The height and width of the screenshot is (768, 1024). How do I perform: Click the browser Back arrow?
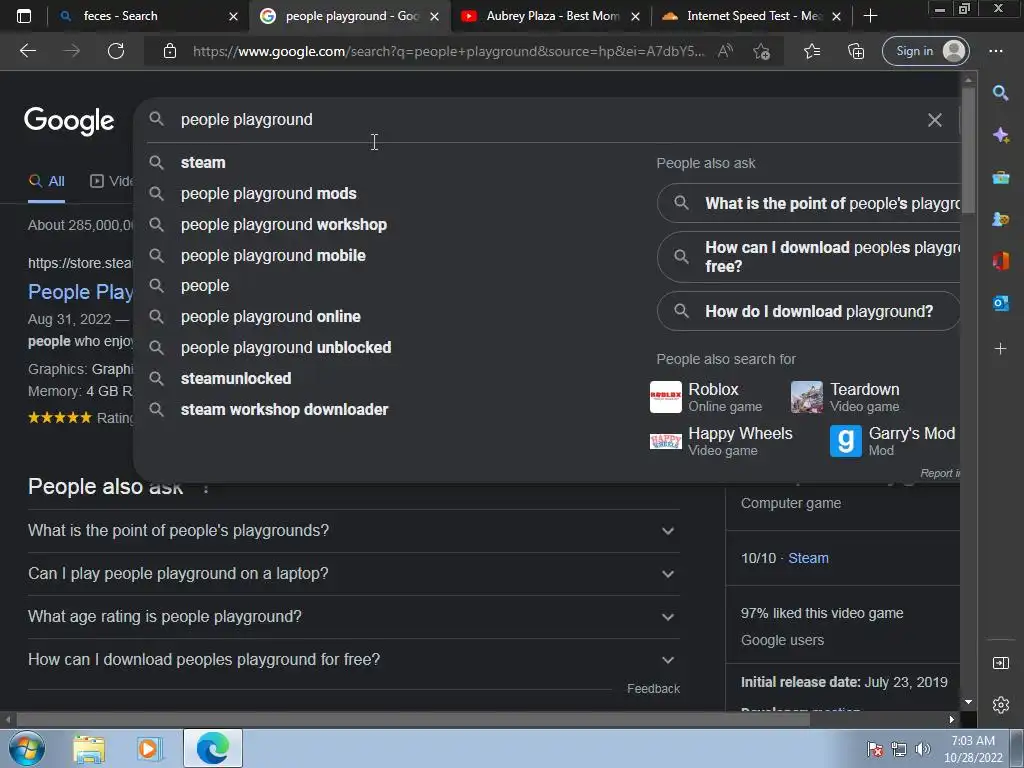27,51
